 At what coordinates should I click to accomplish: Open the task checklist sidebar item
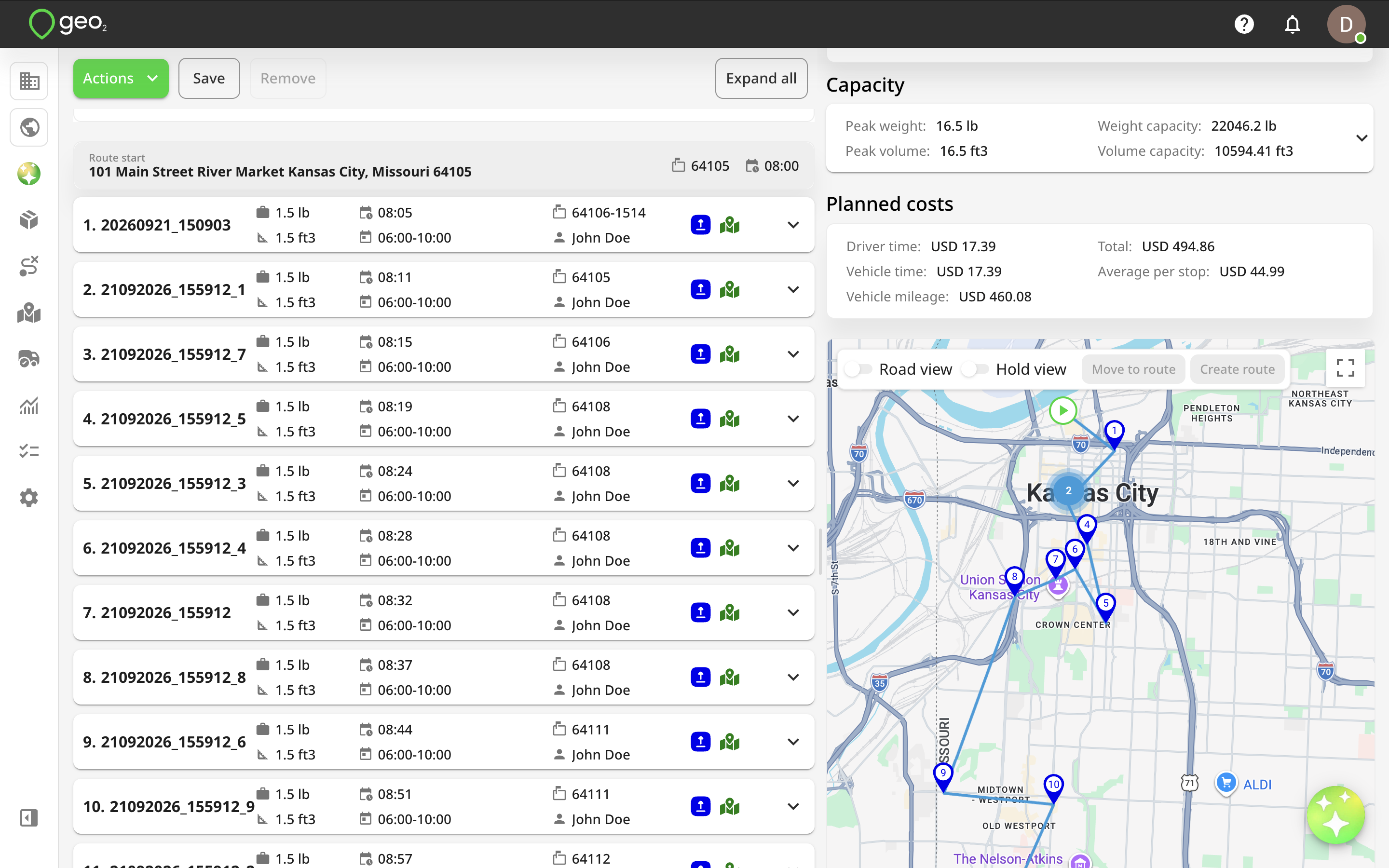[x=29, y=451]
